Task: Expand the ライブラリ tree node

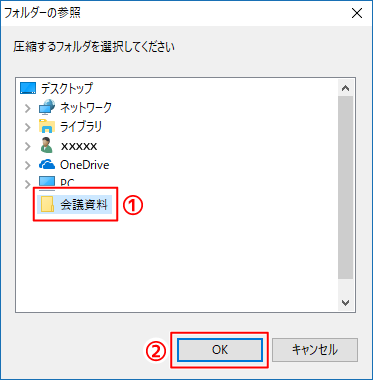Action: [28, 127]
